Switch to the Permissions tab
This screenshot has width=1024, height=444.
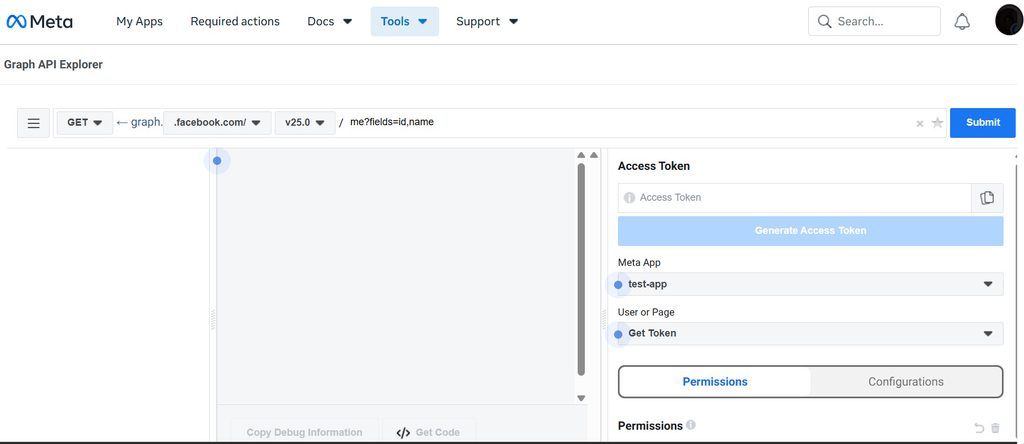click(715, 382)
